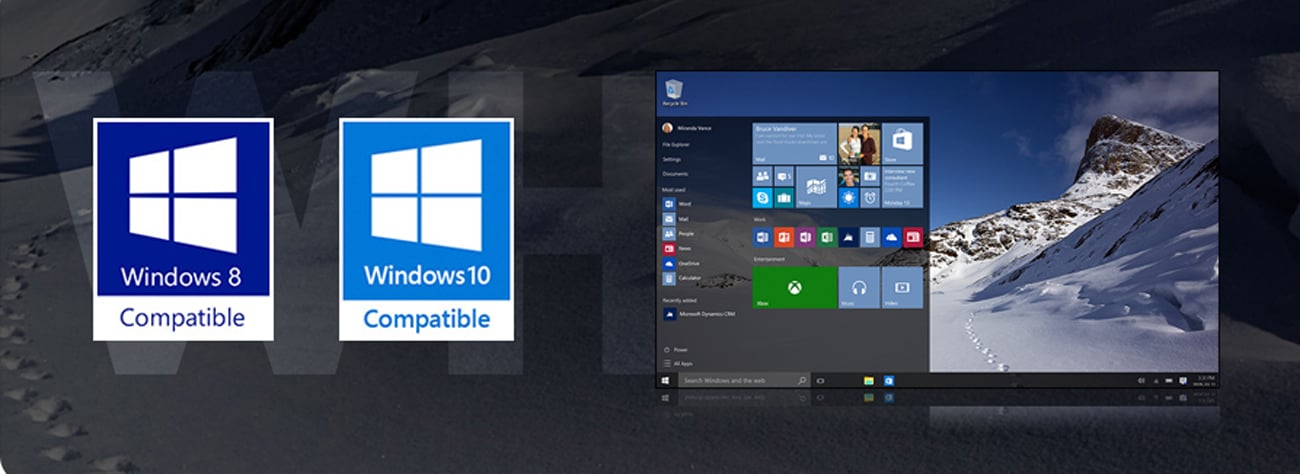The height and width of the screenshot is (474, 1300).
Task: Open the Mail live tile from Bruce
Action: (x=794, y=143)
